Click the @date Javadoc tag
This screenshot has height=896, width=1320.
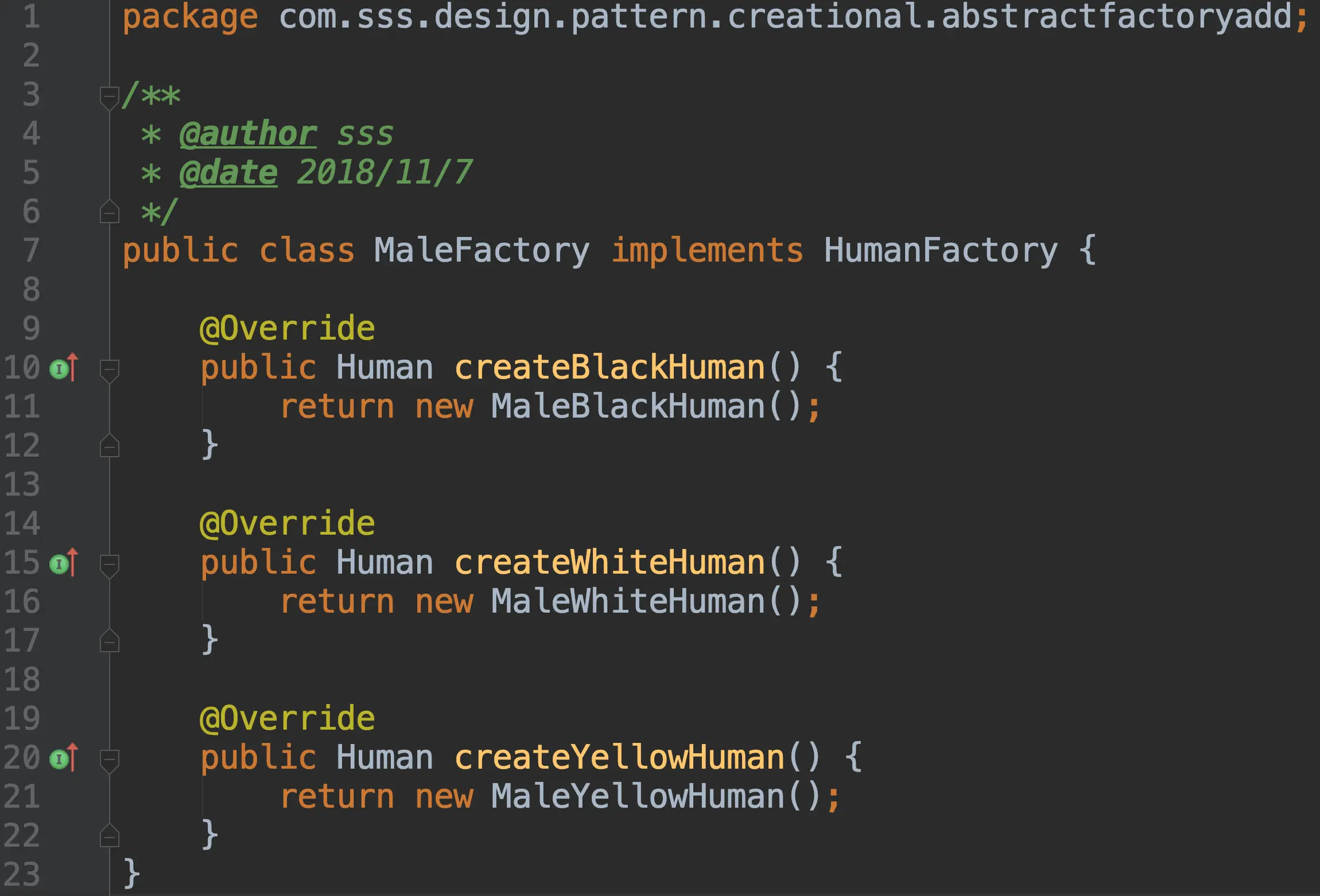(228, 173)
